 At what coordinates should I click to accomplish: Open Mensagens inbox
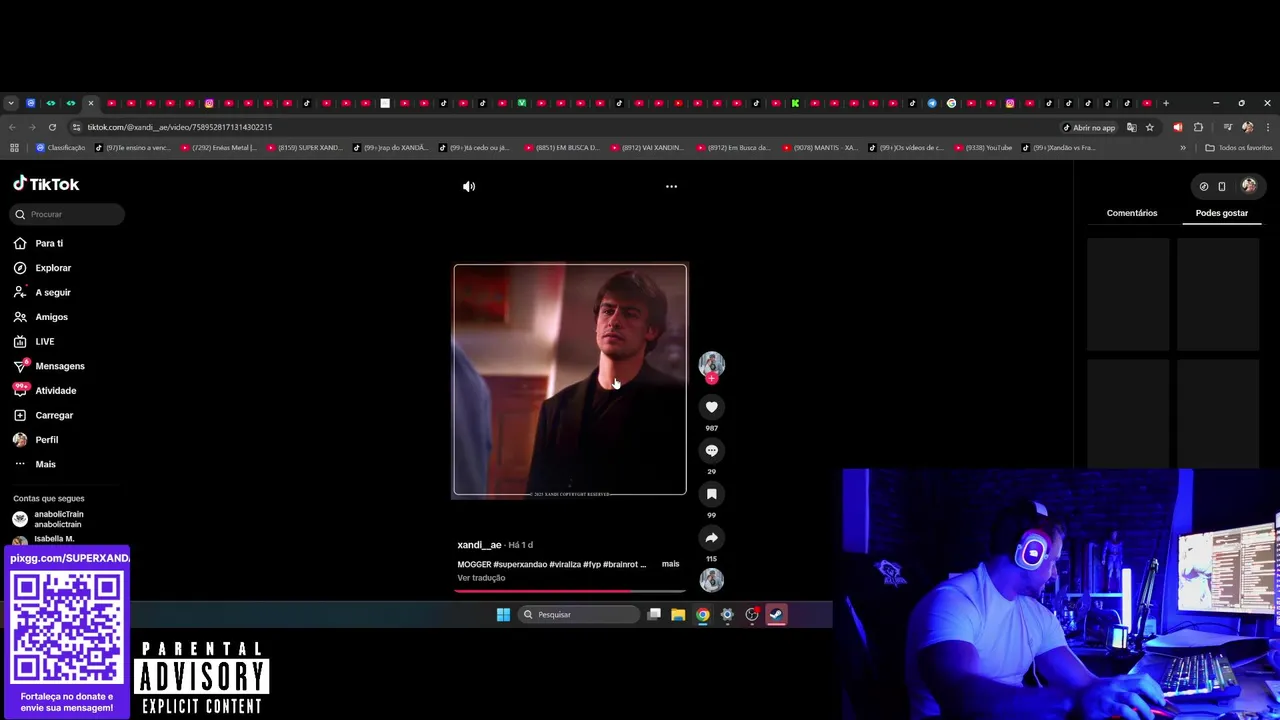(60, 366)
